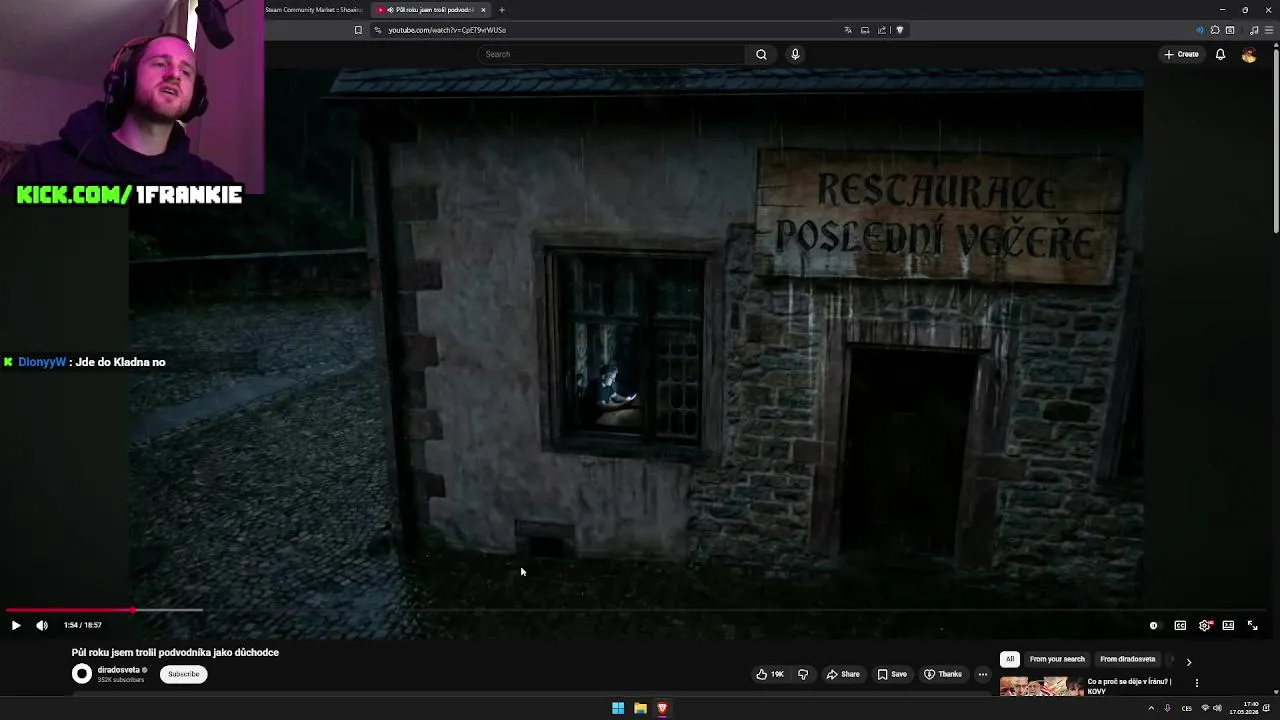Subscribe to diradosveta channel

tap(184, 674)
